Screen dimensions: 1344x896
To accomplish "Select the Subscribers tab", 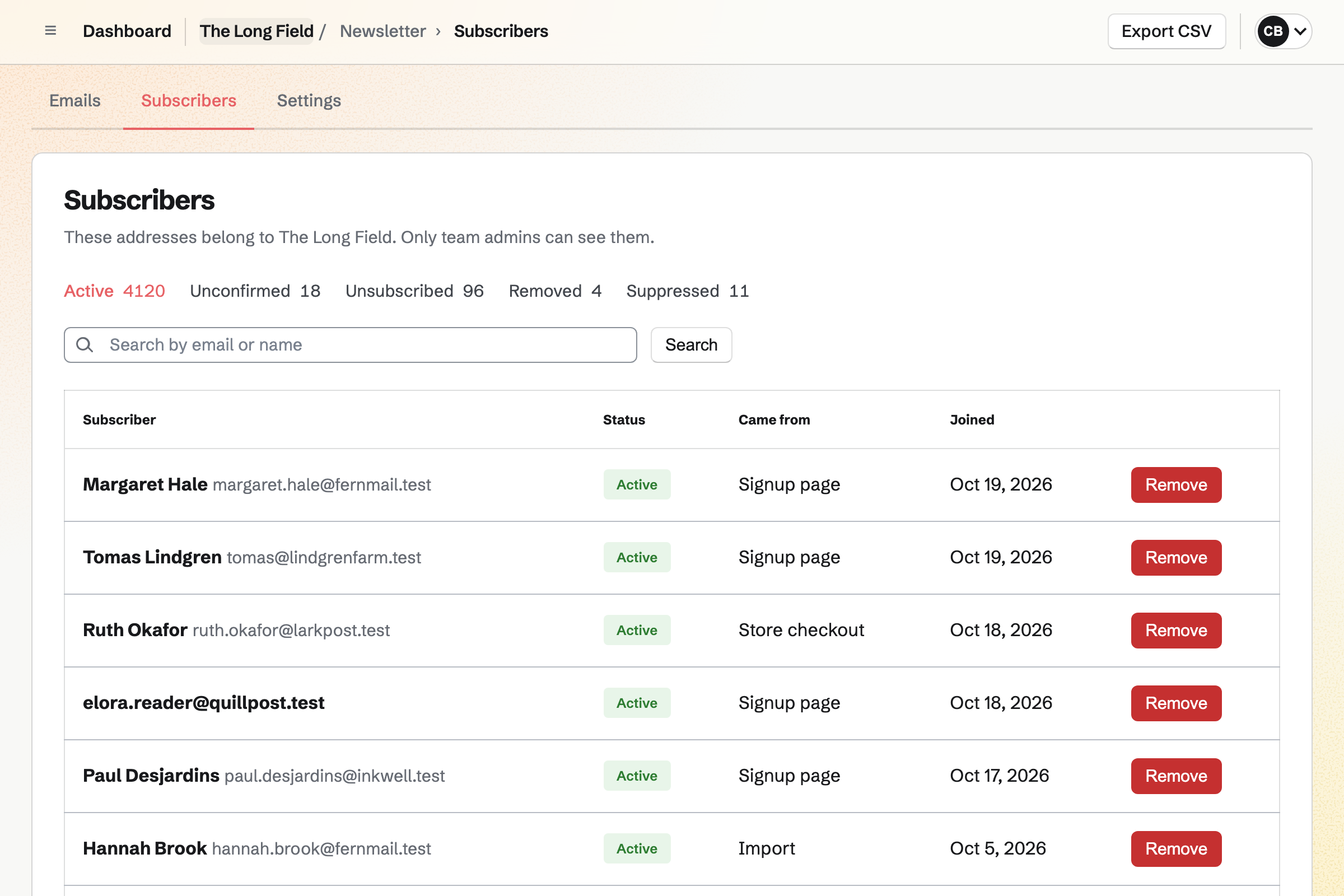I will pos(189,101).
